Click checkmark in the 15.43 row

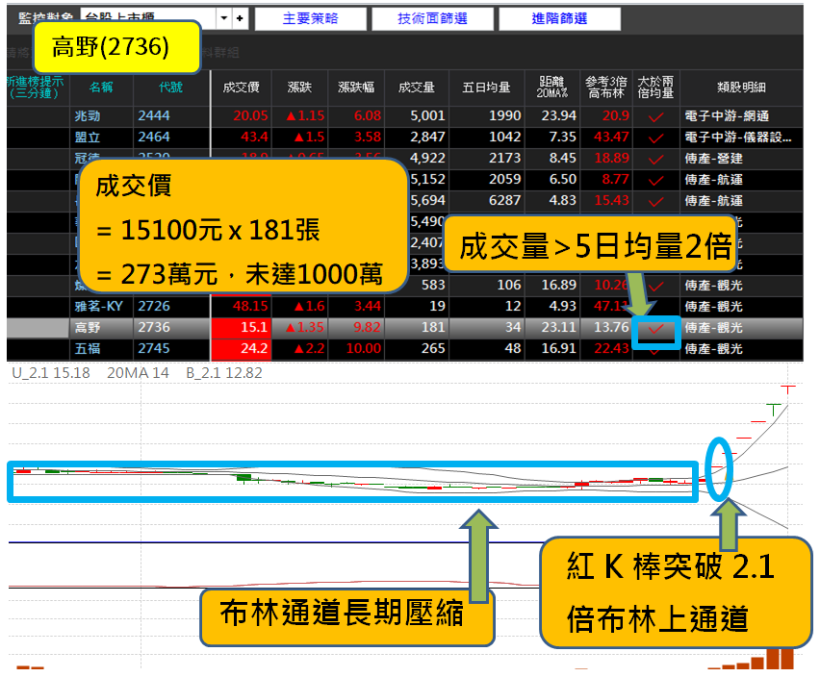[656, 202]
